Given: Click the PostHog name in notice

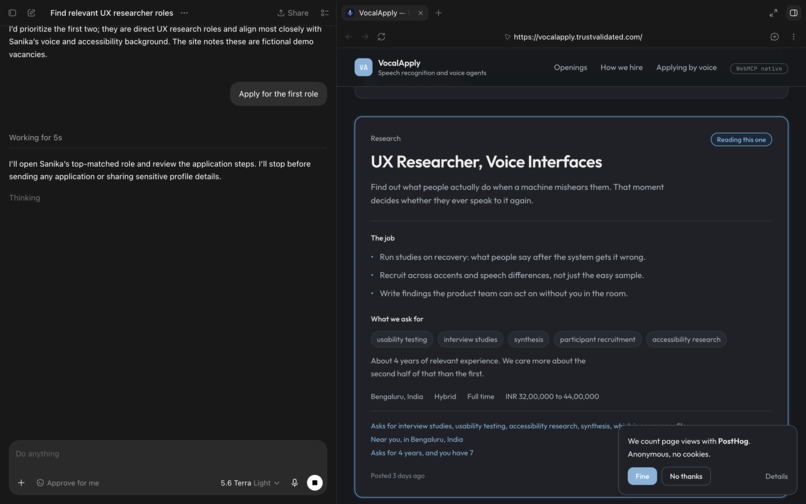Looking at the screenshot, I should [733, 441].
